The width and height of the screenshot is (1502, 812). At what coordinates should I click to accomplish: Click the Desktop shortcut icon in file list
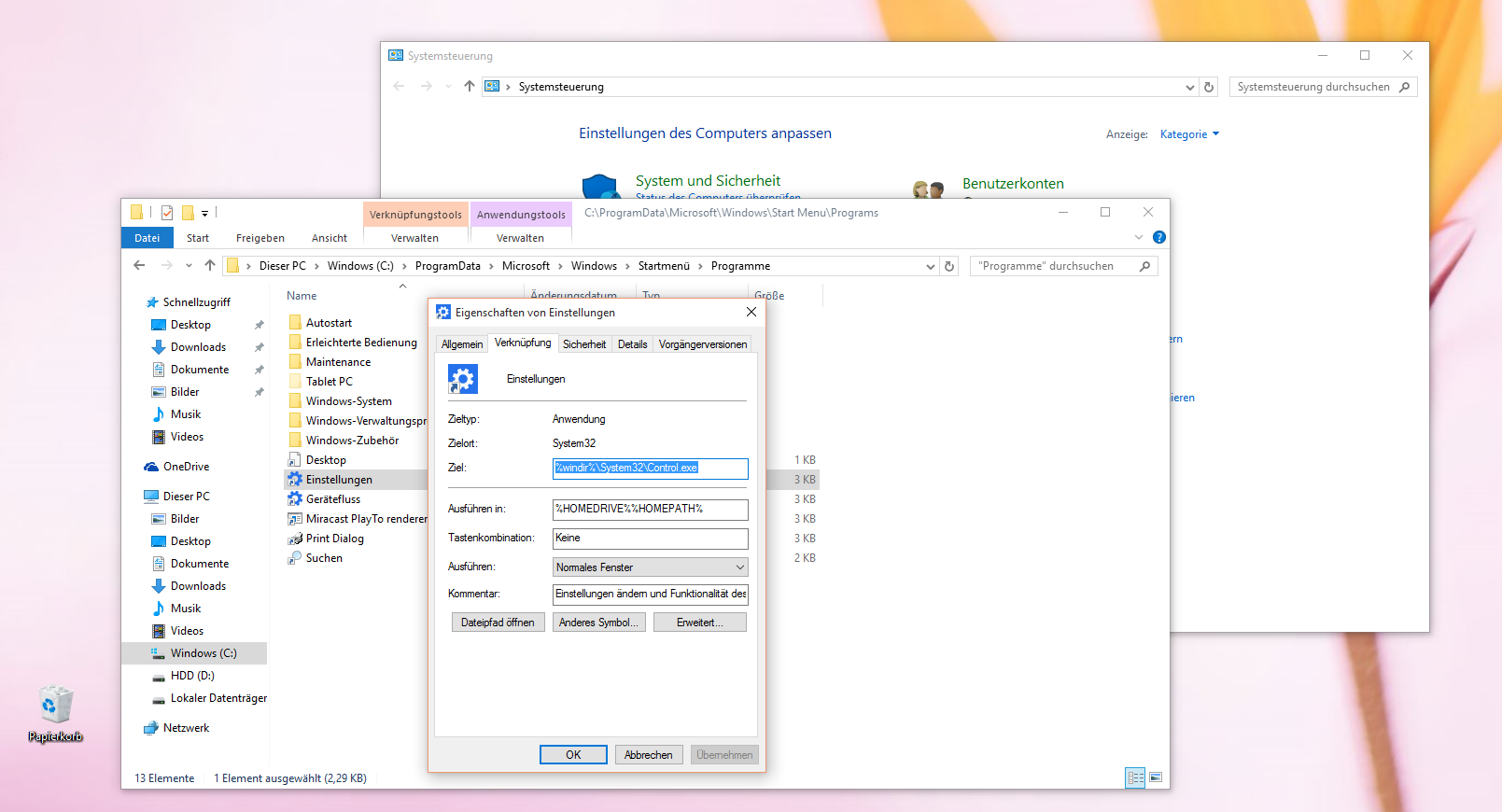pos(295,460)
